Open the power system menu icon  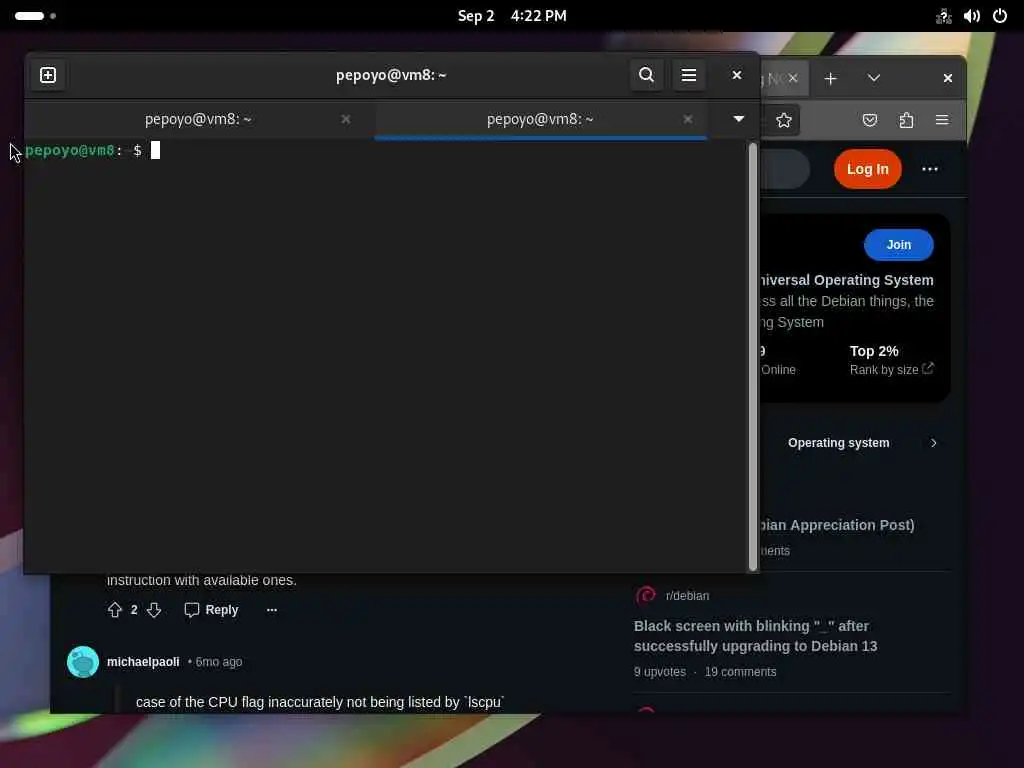(1000, 16)
